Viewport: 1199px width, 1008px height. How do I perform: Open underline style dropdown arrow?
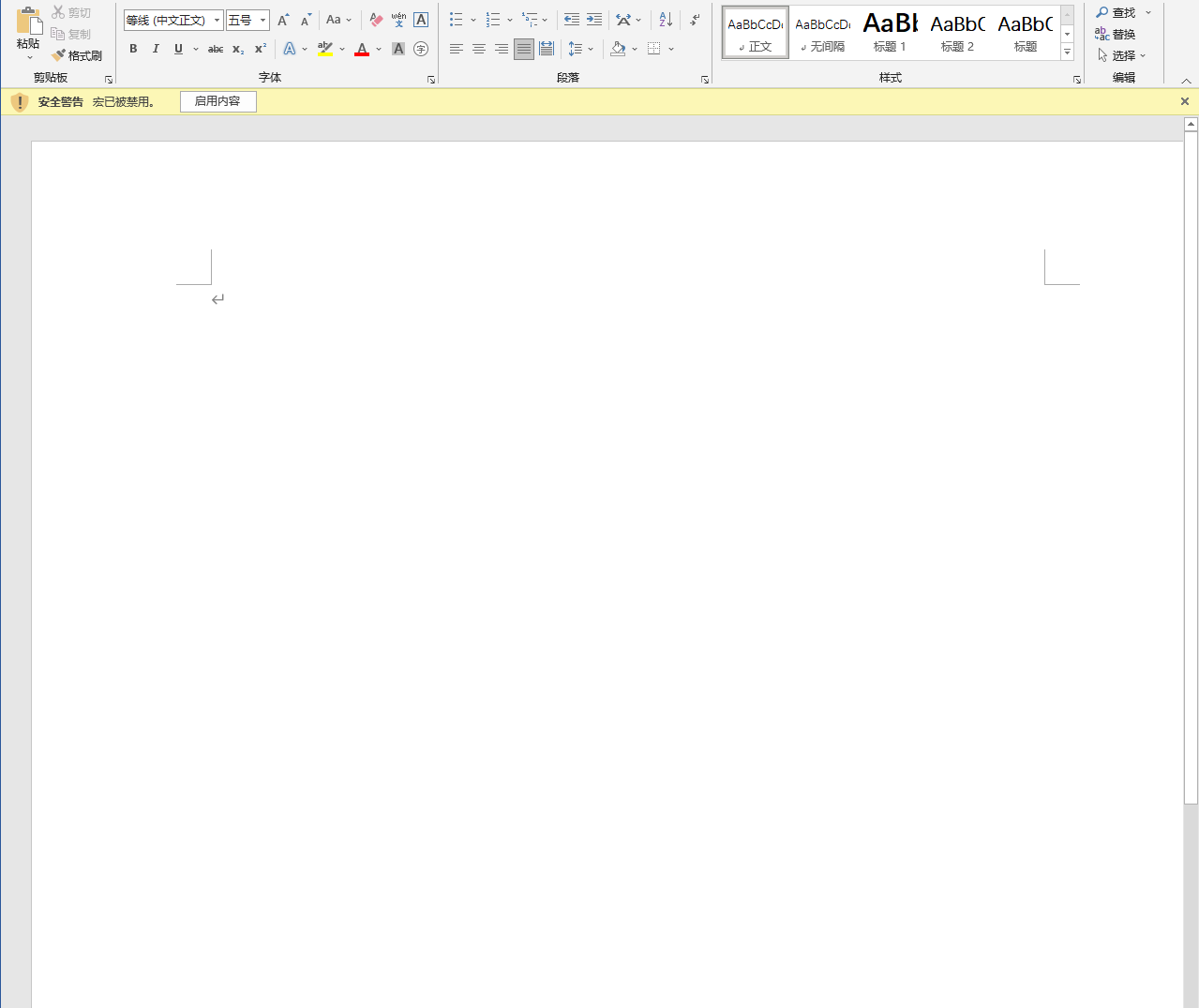point(195,49)
